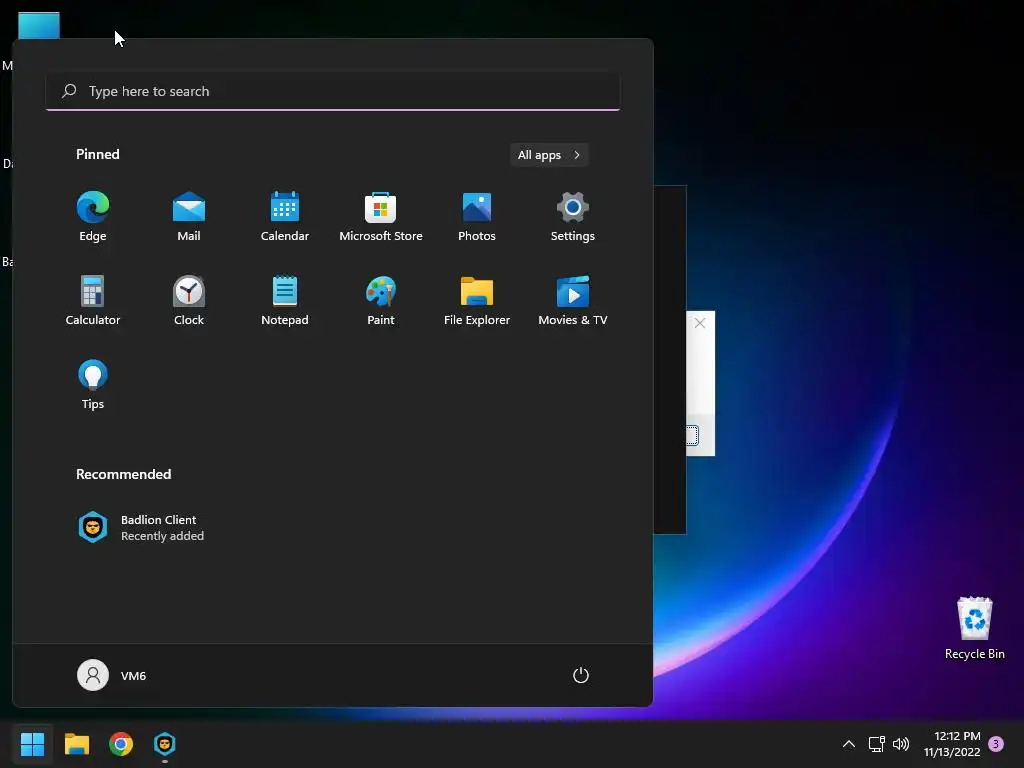Launch the Clock app
Screen dimensions: 1024x768
click(x=189, y=301)
